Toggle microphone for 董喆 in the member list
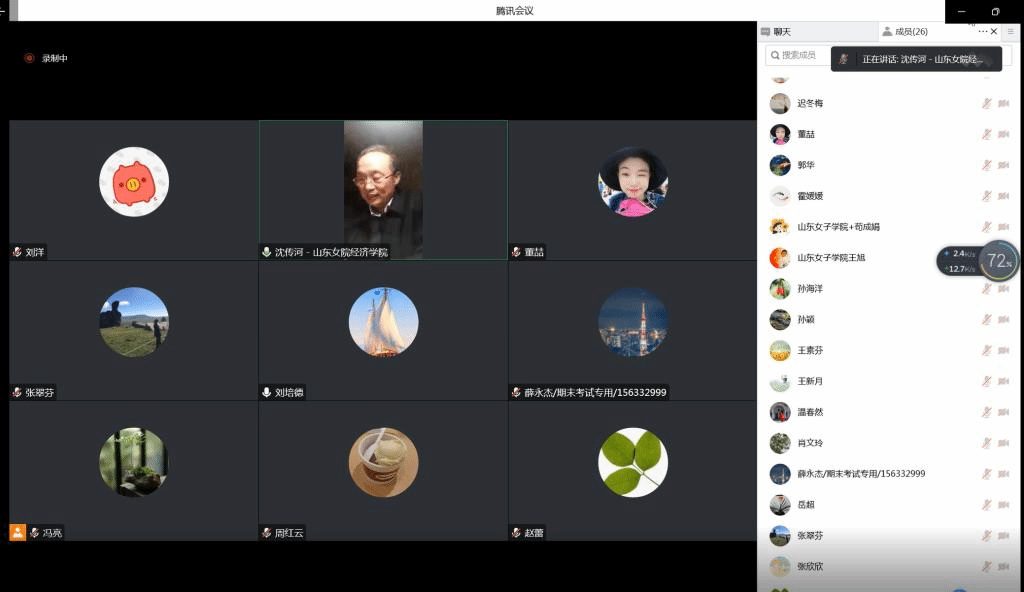The height and width of the screenshot is (592, 1024). pyautogui.click(x=986, y=134)
